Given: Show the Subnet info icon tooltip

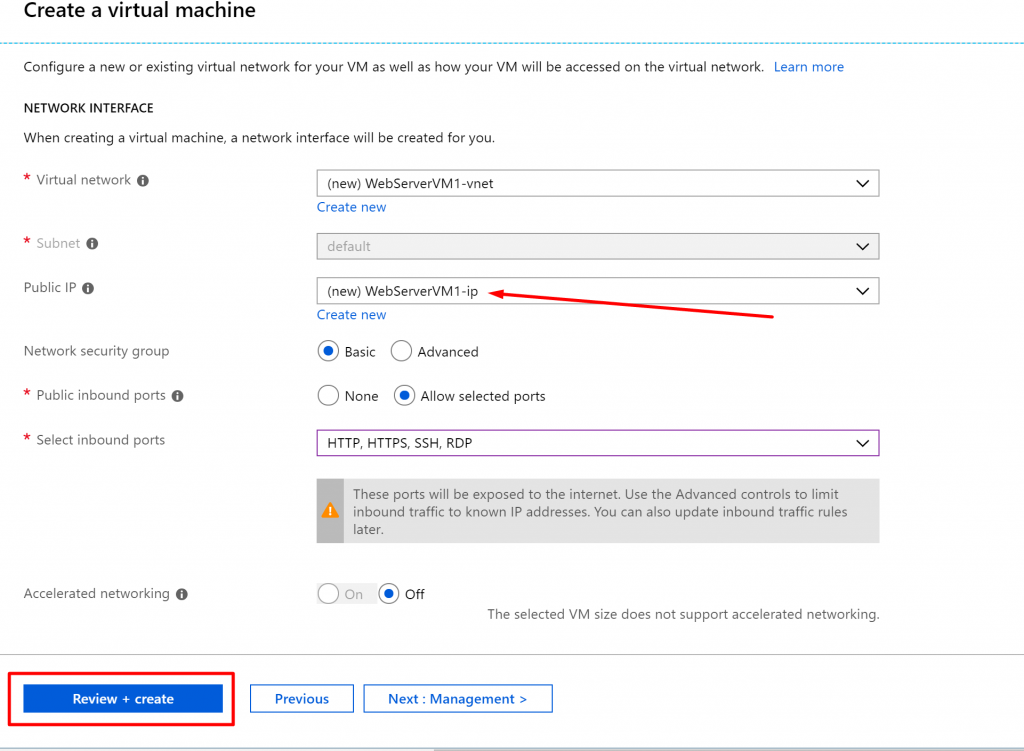Looking at the screenshot, I should tap(92, 244).
